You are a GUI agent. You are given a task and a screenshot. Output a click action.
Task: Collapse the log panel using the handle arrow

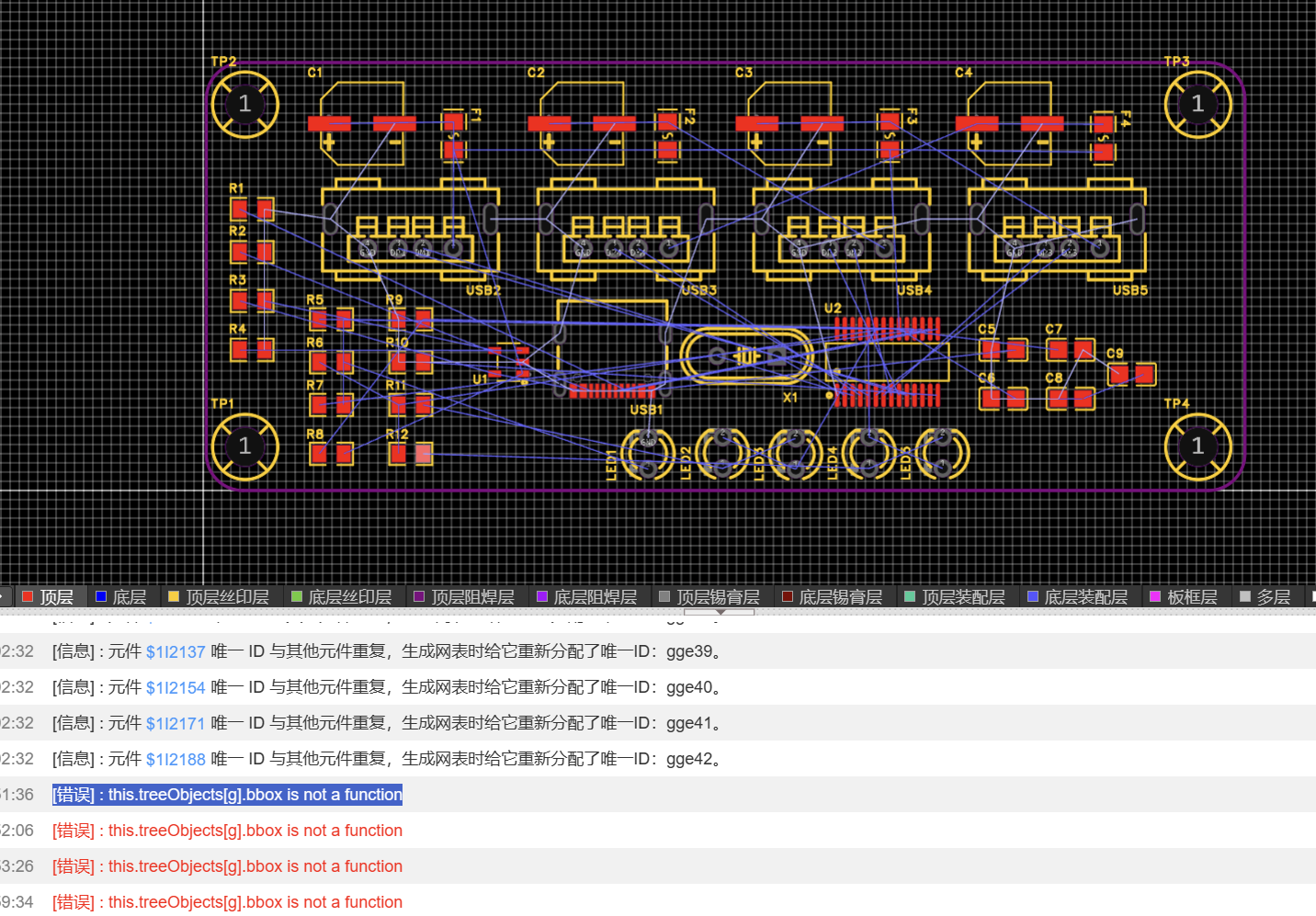click(x=720, y=611)
